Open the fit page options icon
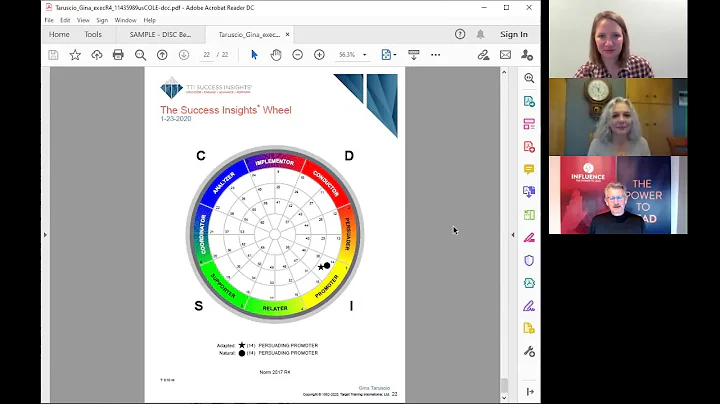The width and height of the screenshot is (720, 404). (388, 55)
